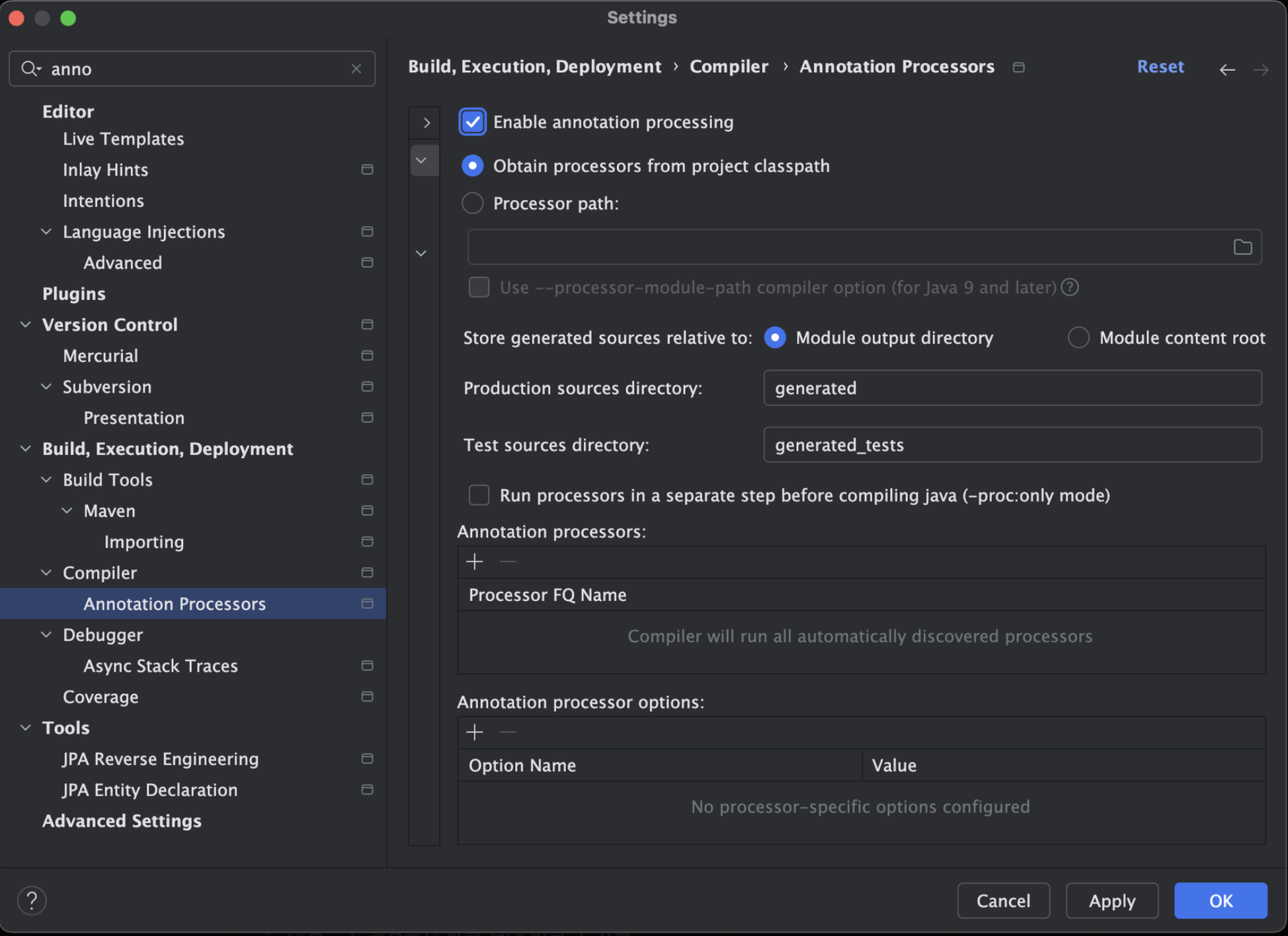Click the Apply button
Image resolution: width=1288 pixels, height=936 pixels.
(x=1111, y=900)
